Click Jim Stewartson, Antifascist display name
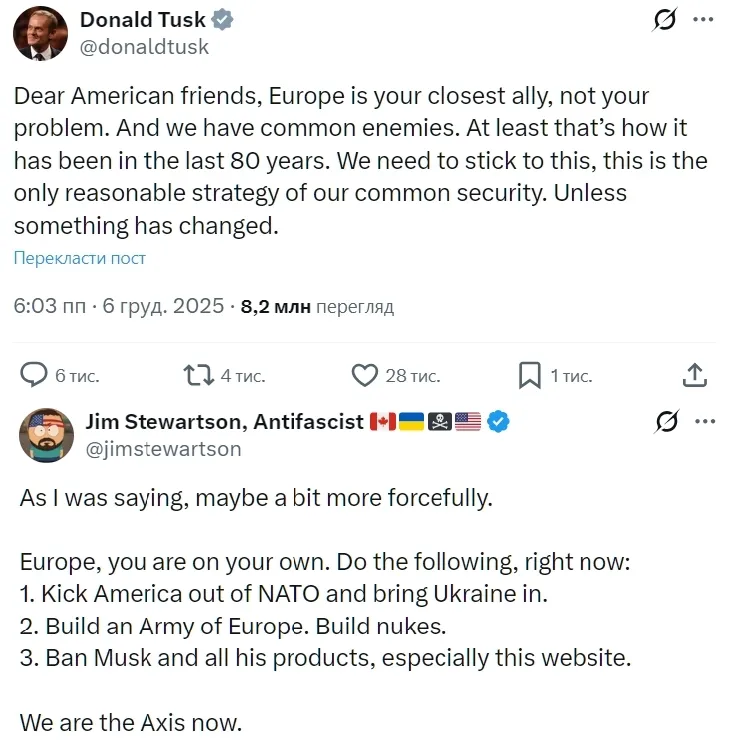The width and height of the screenshot is (734, 745). coord(225,422)
